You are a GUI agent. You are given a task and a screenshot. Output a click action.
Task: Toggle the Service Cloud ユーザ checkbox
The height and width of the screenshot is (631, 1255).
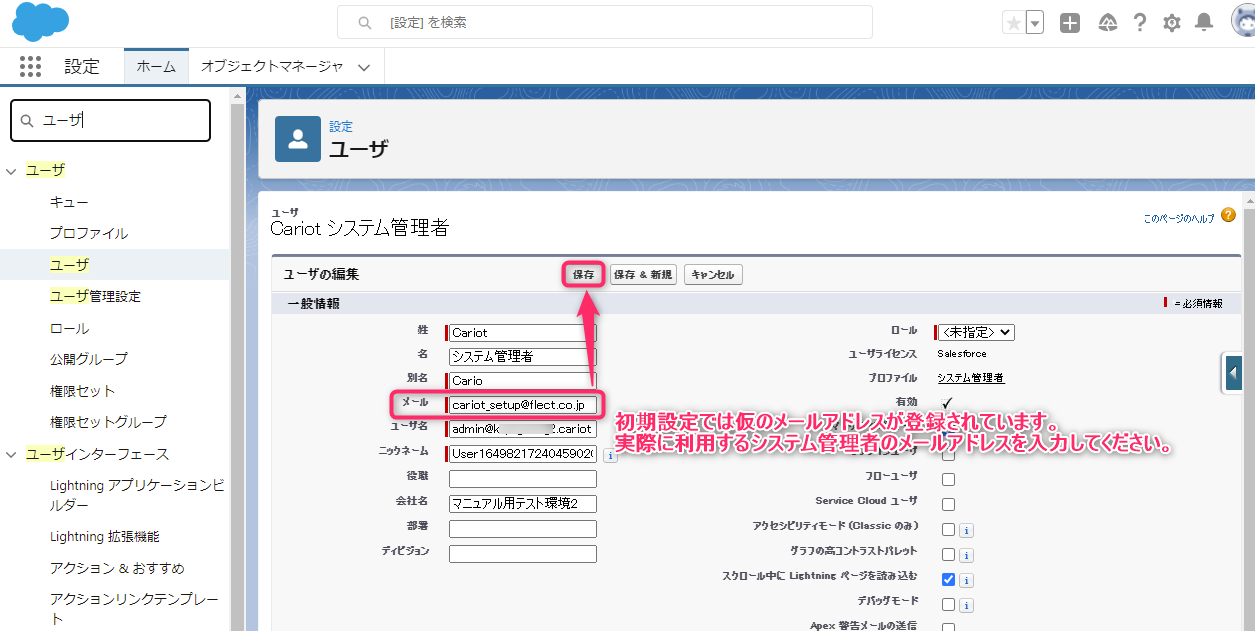948,504
